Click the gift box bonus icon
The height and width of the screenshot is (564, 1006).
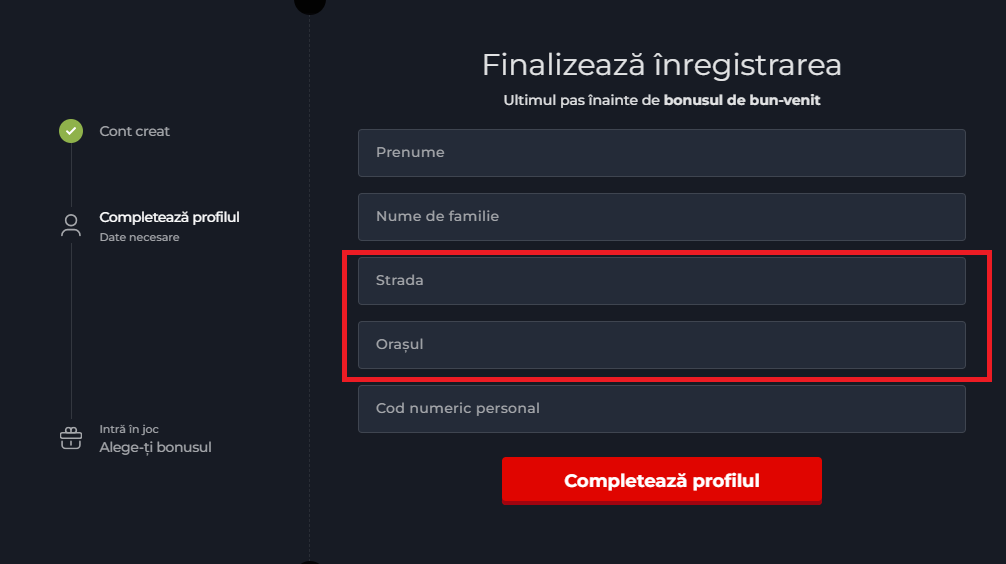(71, 438)
